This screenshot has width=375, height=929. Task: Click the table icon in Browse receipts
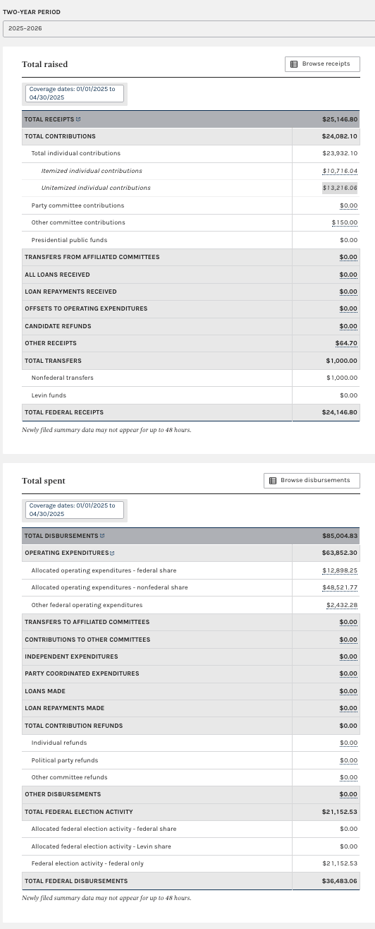tap(294, 64)
